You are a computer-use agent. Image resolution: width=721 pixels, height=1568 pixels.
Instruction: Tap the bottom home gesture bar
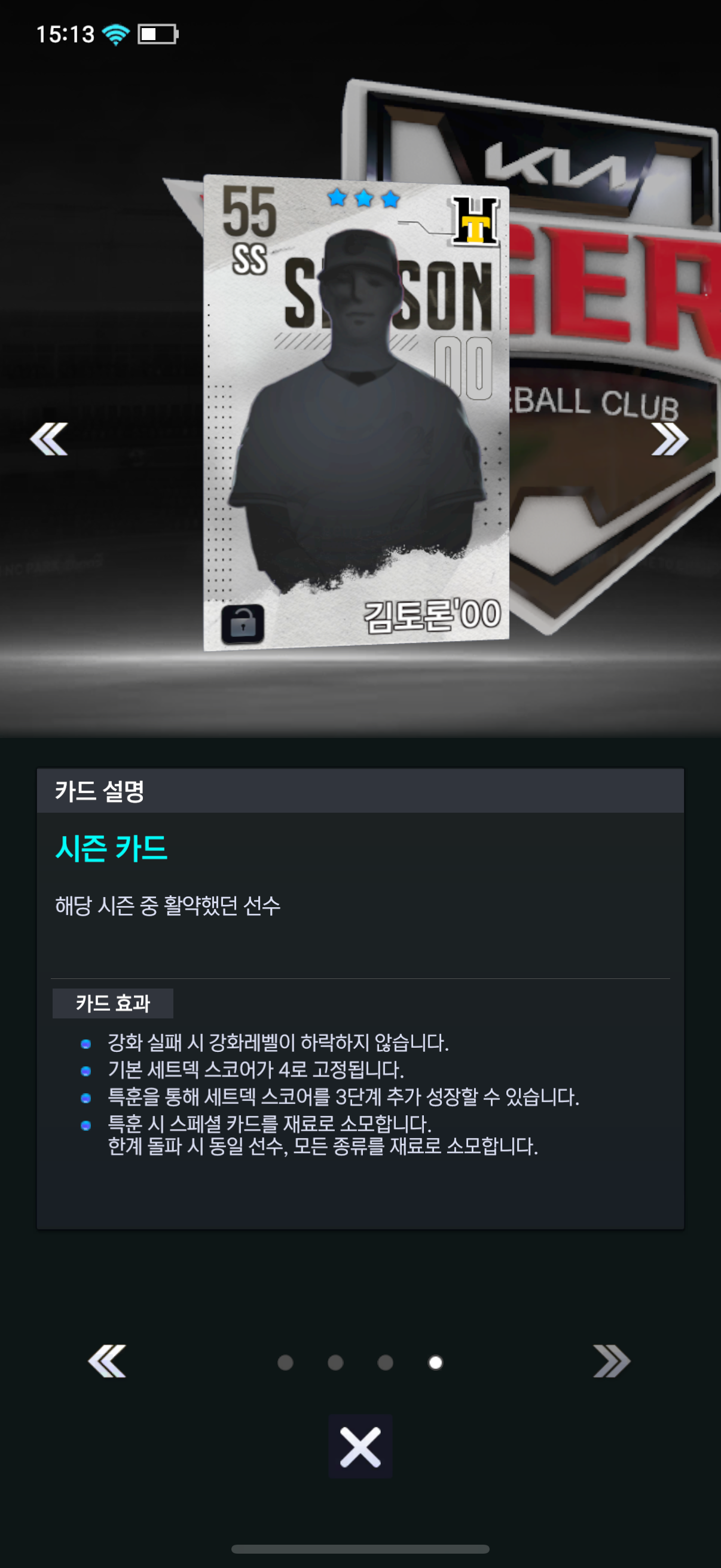(360, 1548)
